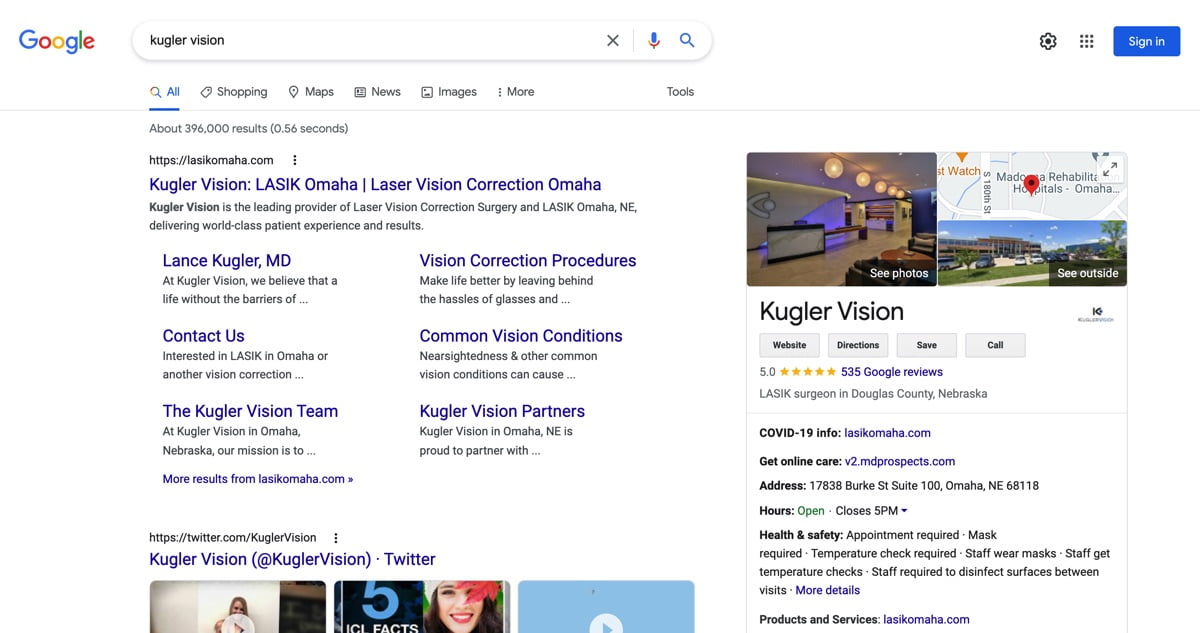This screenshot has width=1200, height=633.
Task: Submit search with the magnifying glass icon
Action: tap(687, 41)
